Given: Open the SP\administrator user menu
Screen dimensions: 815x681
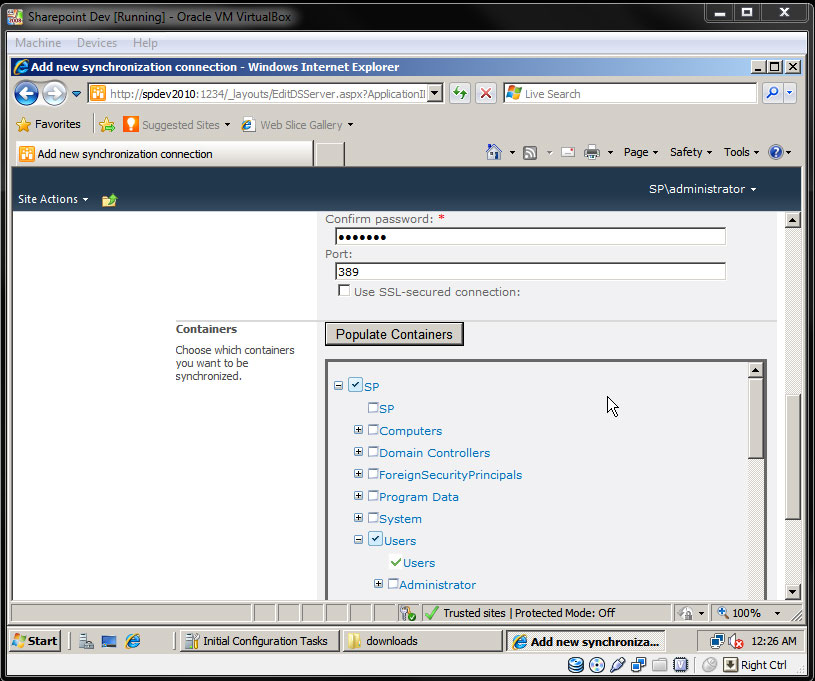Looking at the screenshot, I should [702, 189].
